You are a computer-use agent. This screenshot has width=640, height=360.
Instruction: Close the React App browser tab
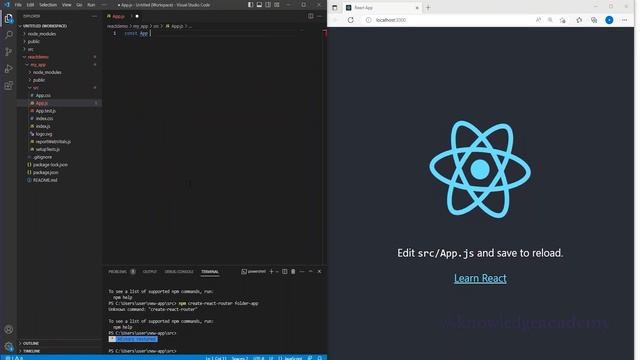[417, 8]
